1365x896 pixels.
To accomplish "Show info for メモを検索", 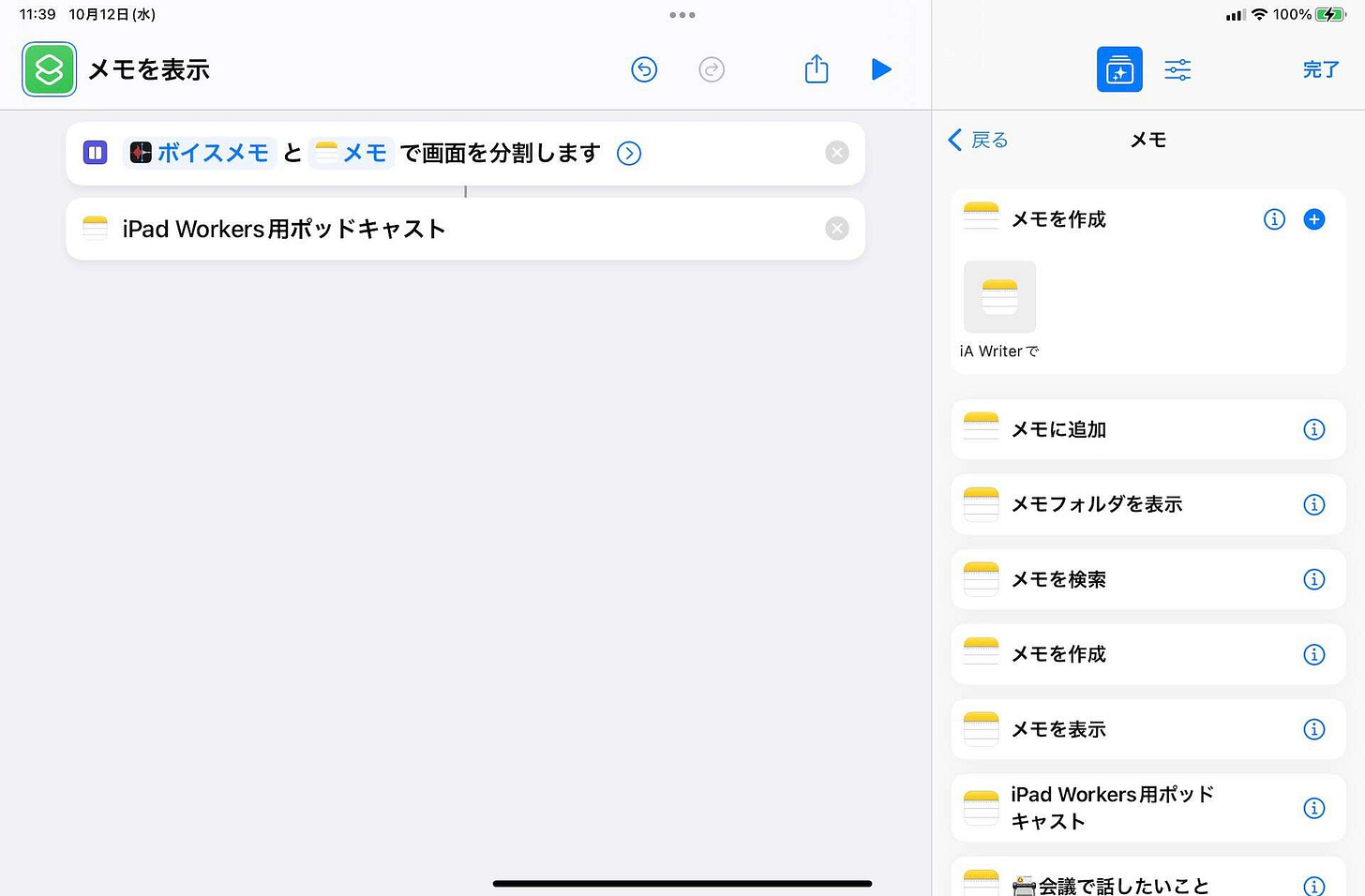I will [x=1314, y=579].
